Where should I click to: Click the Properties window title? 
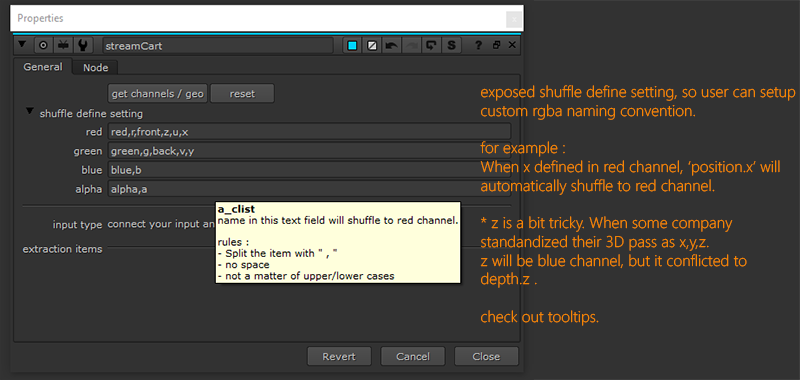pyautogui.click(x=40, y=18)
